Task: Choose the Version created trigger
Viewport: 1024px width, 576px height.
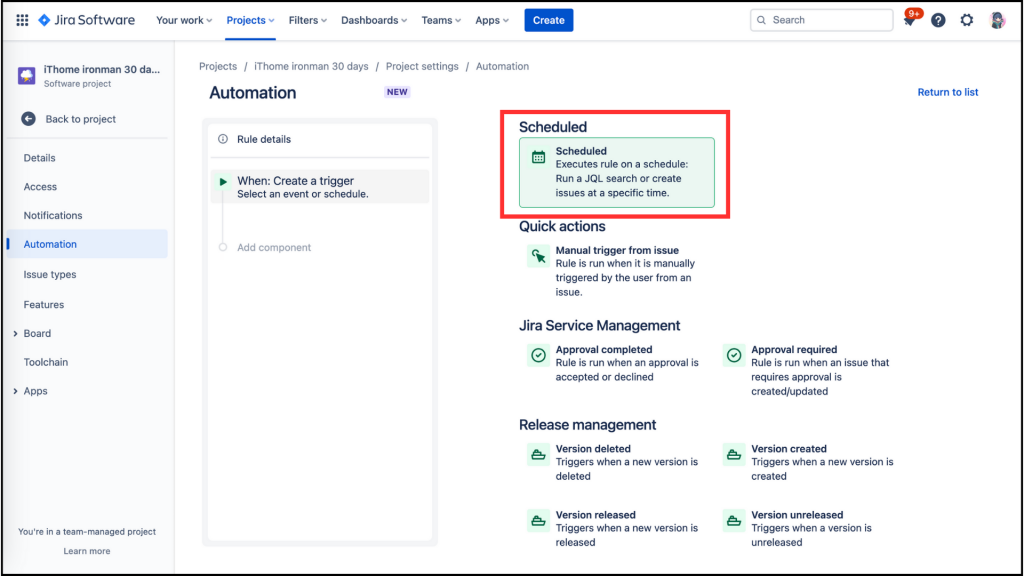Action: click(x=812, y=462)
